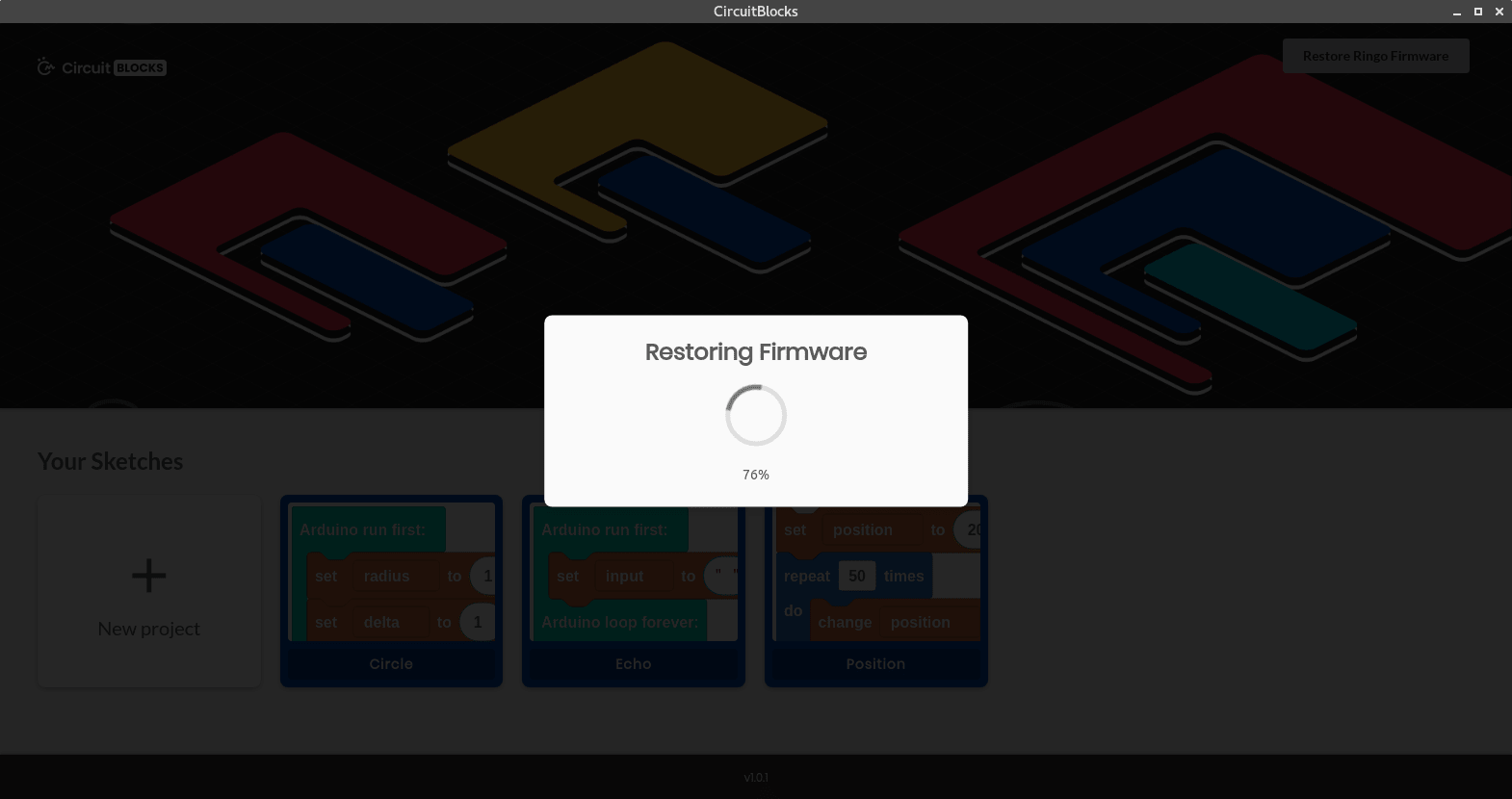
Task: Minimize the CircuitBlocks window
Action: tap(1457, 12)
